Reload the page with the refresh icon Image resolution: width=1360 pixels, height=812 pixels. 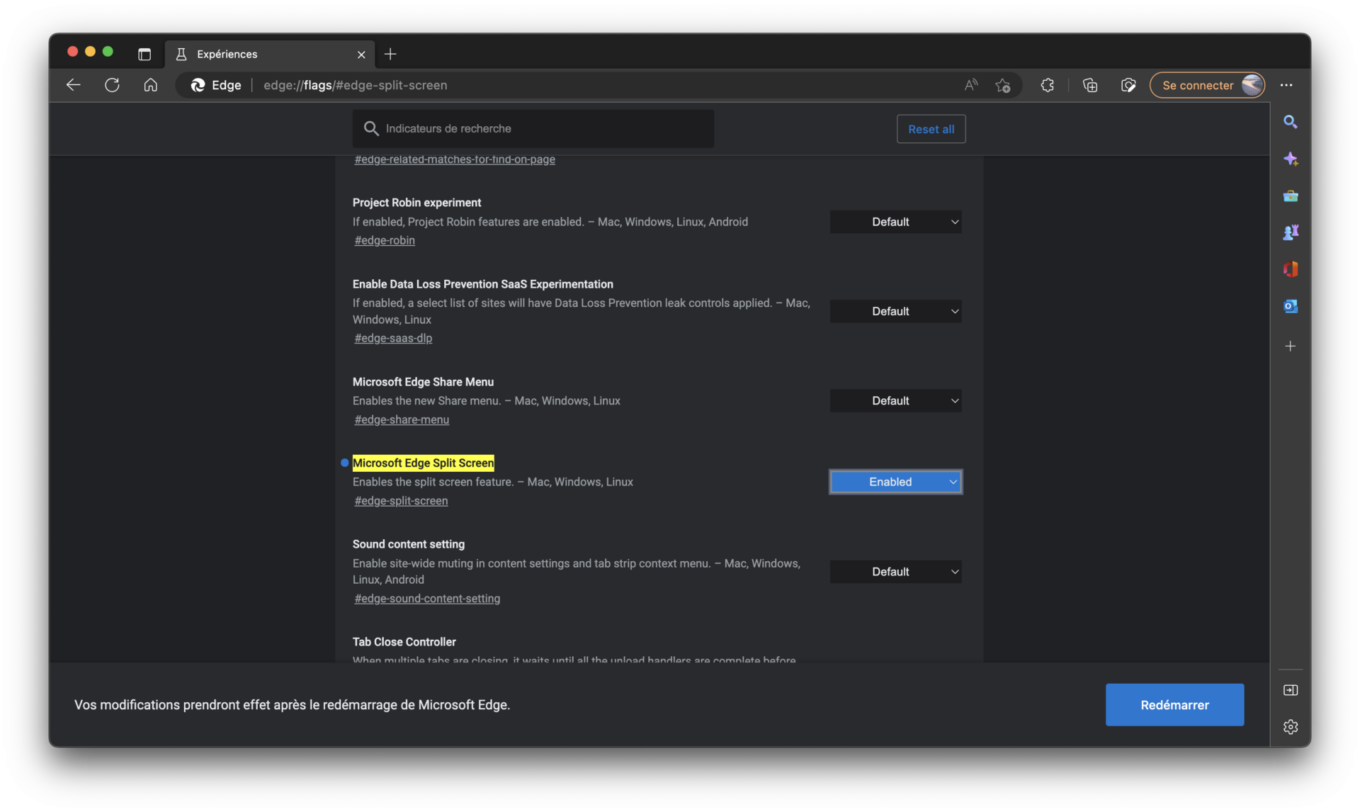[112, 85]
